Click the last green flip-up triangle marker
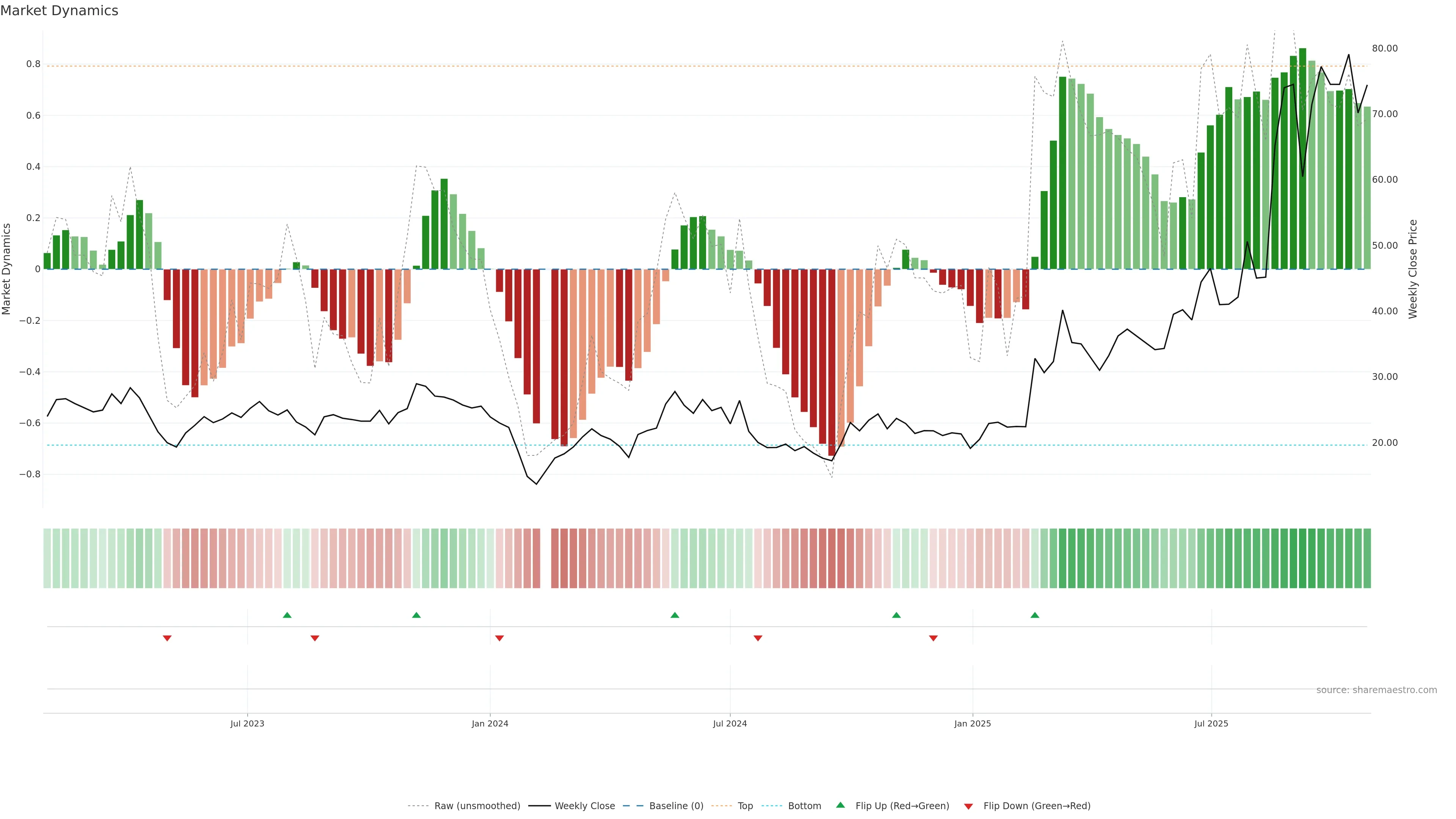Screen dimensions: 1456x819 pyautogui.click(x=1035, y=615)
